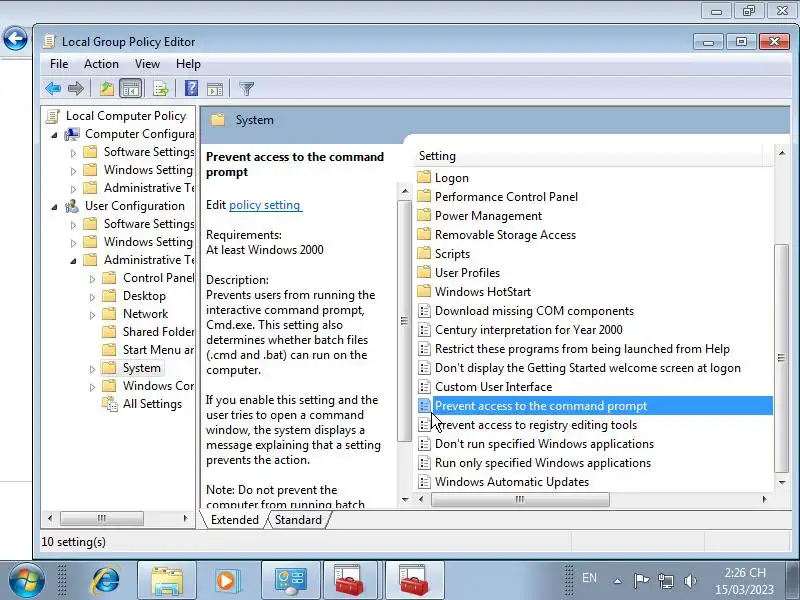Click the Export List toolbar icon
The height and width of the screenshot is (600, 800).
pos(161,89)
